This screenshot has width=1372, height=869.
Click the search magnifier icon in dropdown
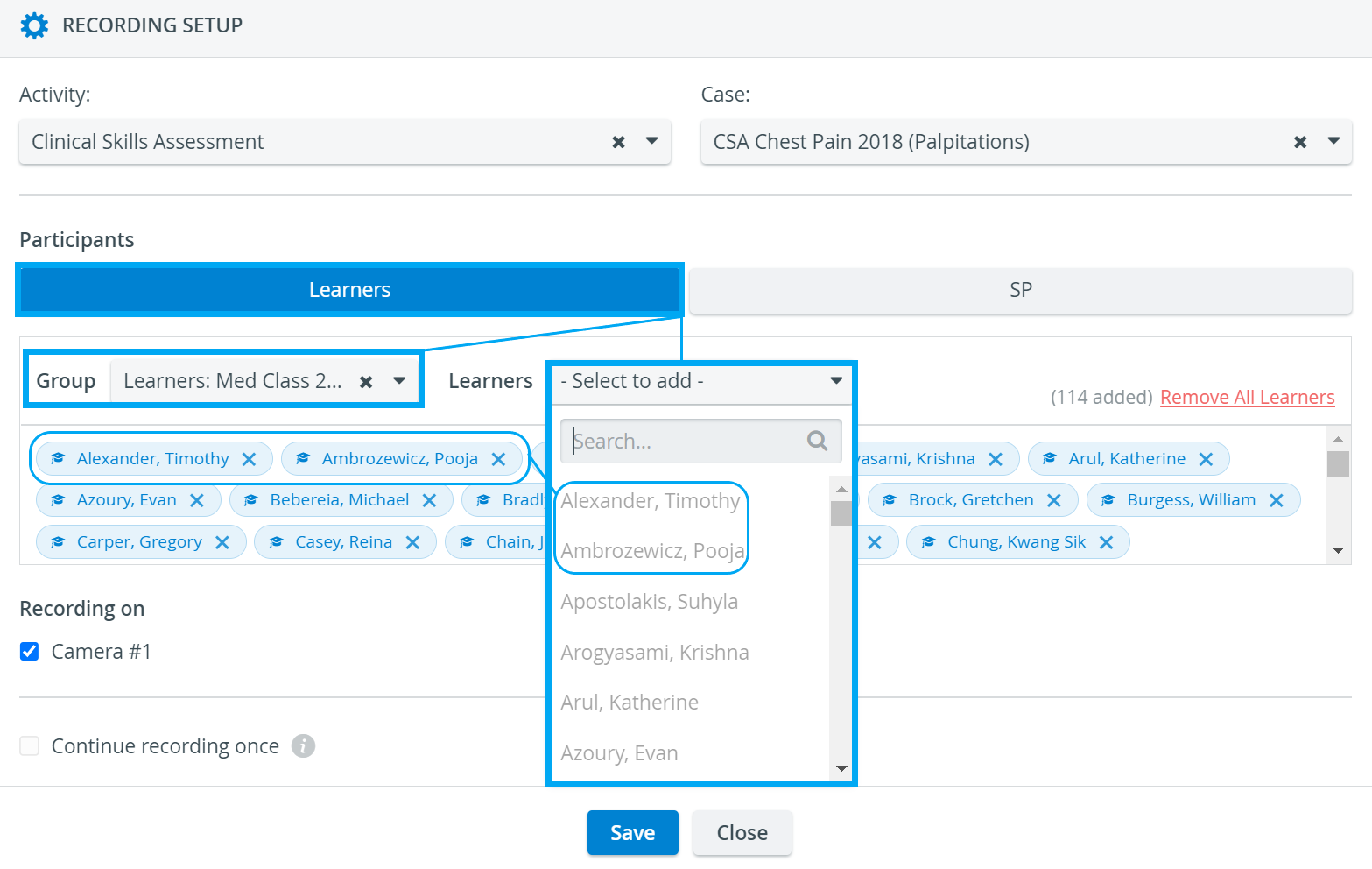pos(817,441)
